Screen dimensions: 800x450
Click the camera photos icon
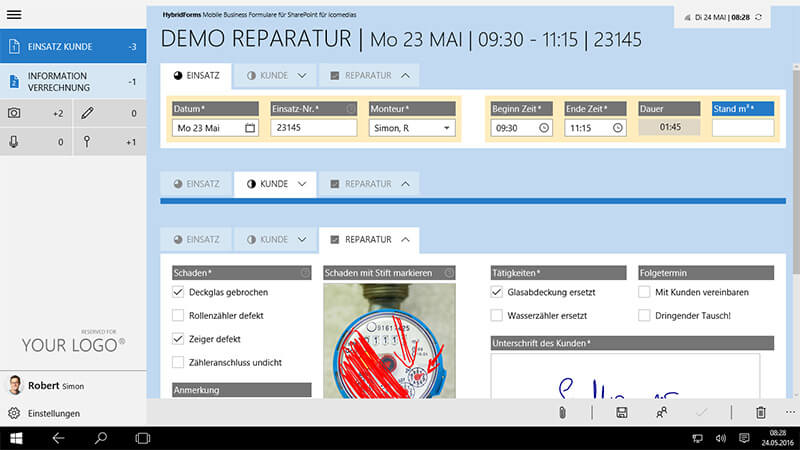click(x=14, y=114)
